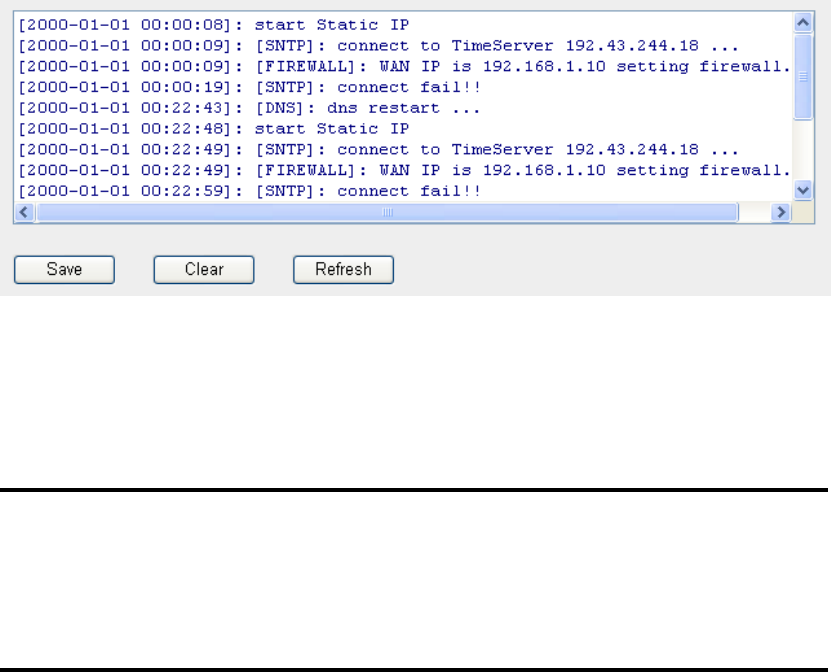Screen dimensions: 831x672
Task: Click the log scroll left arrow
Action: [24, 213]
